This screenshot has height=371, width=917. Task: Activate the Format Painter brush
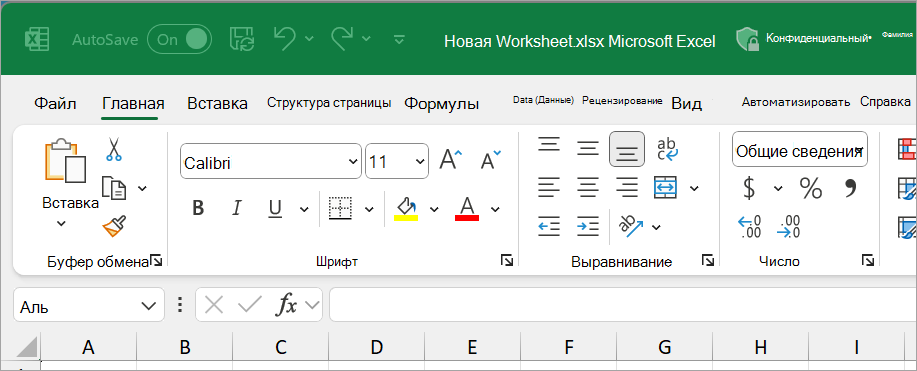click(x=114, y=226)
